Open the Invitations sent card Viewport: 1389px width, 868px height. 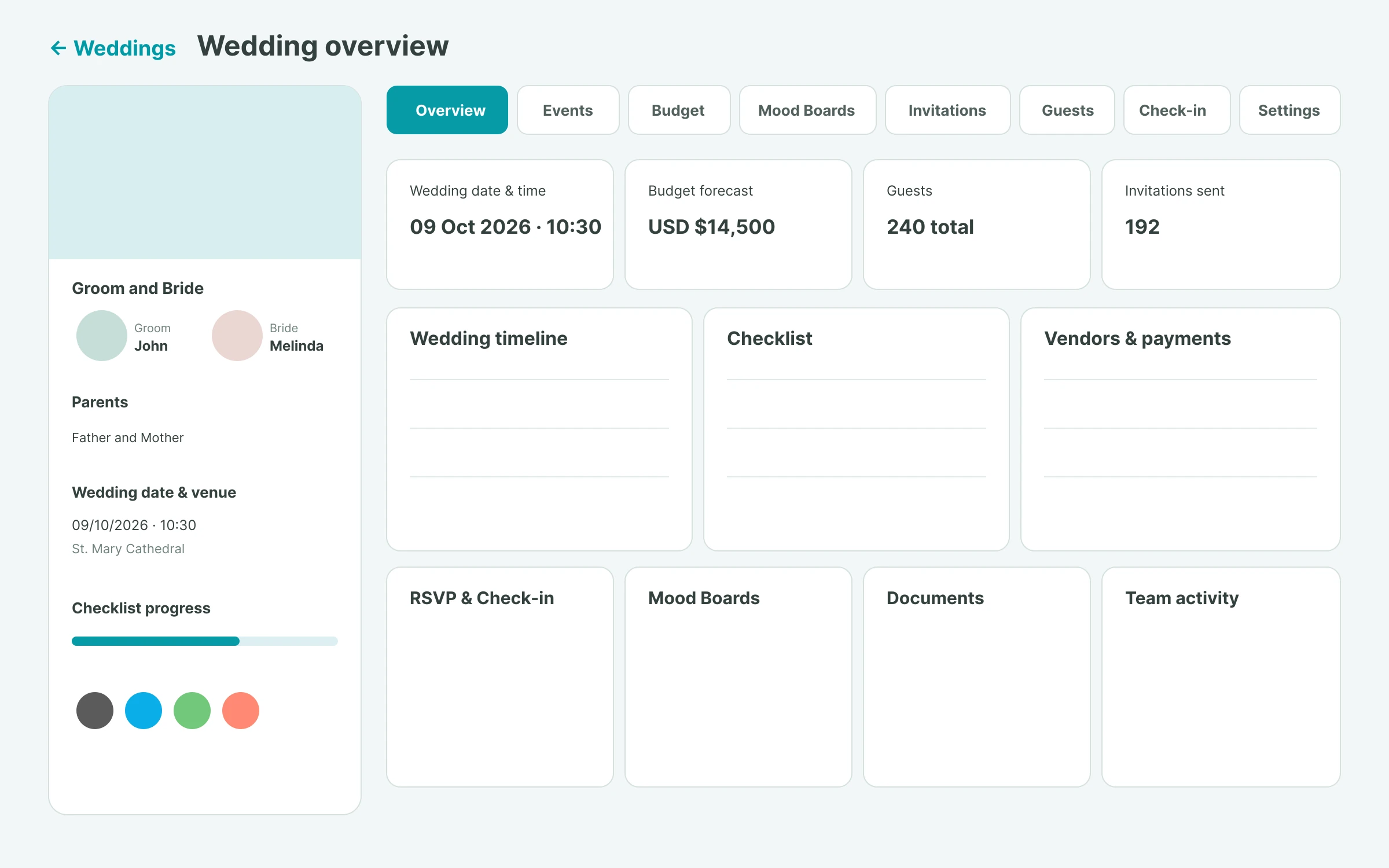(1221, 225)
